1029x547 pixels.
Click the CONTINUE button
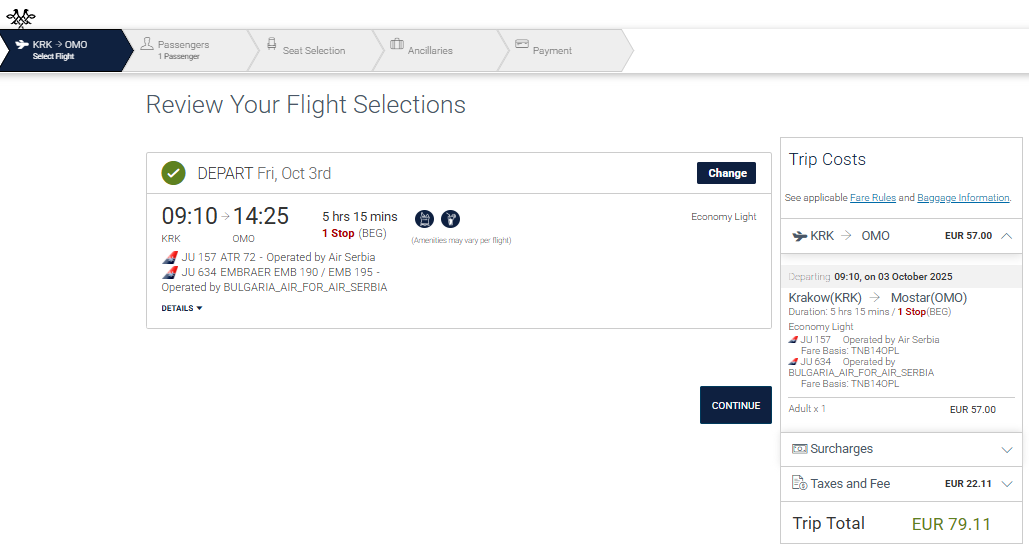[736, 405]
